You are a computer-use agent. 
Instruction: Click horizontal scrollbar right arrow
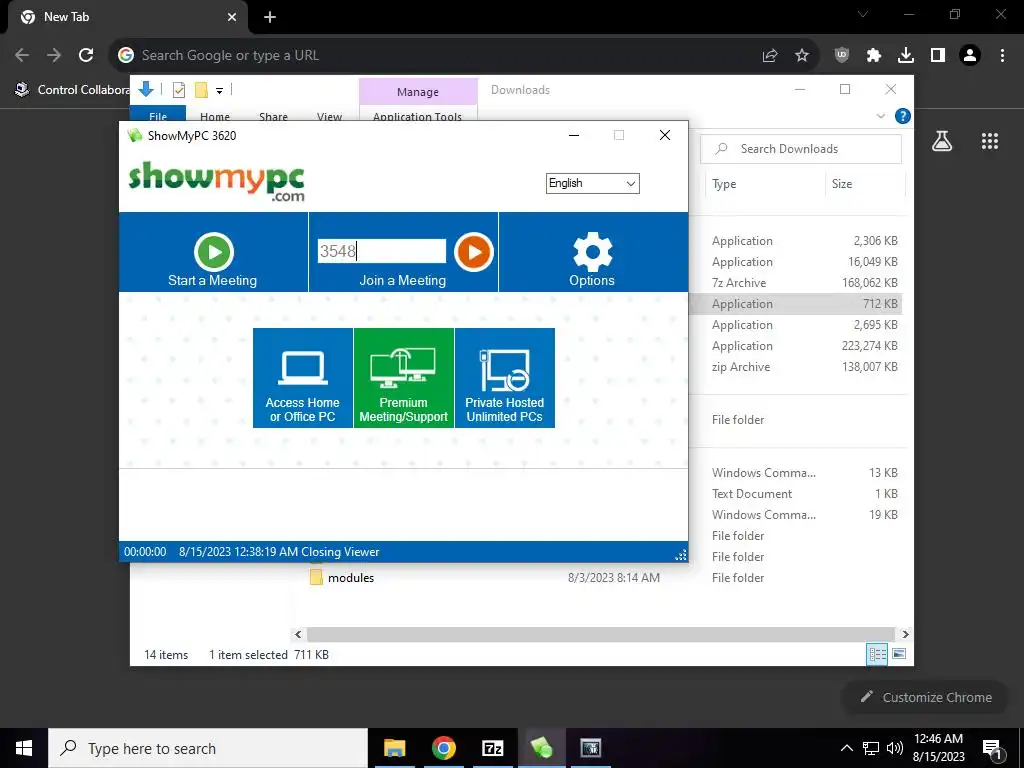tap(905, 634)
